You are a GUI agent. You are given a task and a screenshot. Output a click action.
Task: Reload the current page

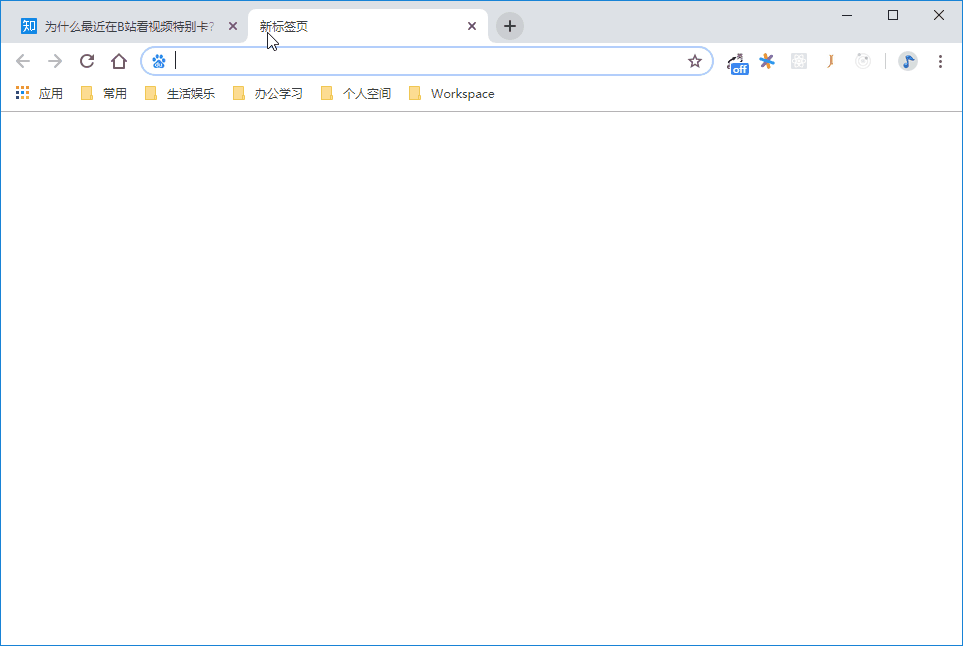pos(87,61)
